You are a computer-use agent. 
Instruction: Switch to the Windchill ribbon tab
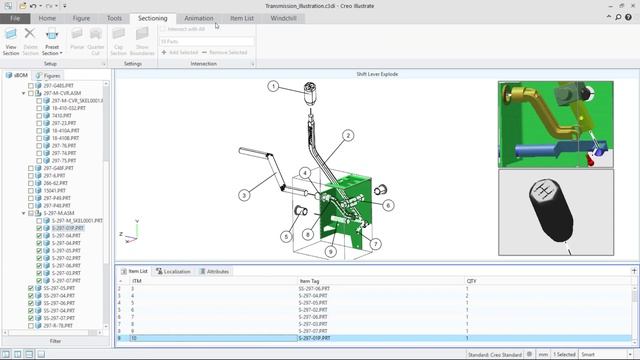pos(283,18)
